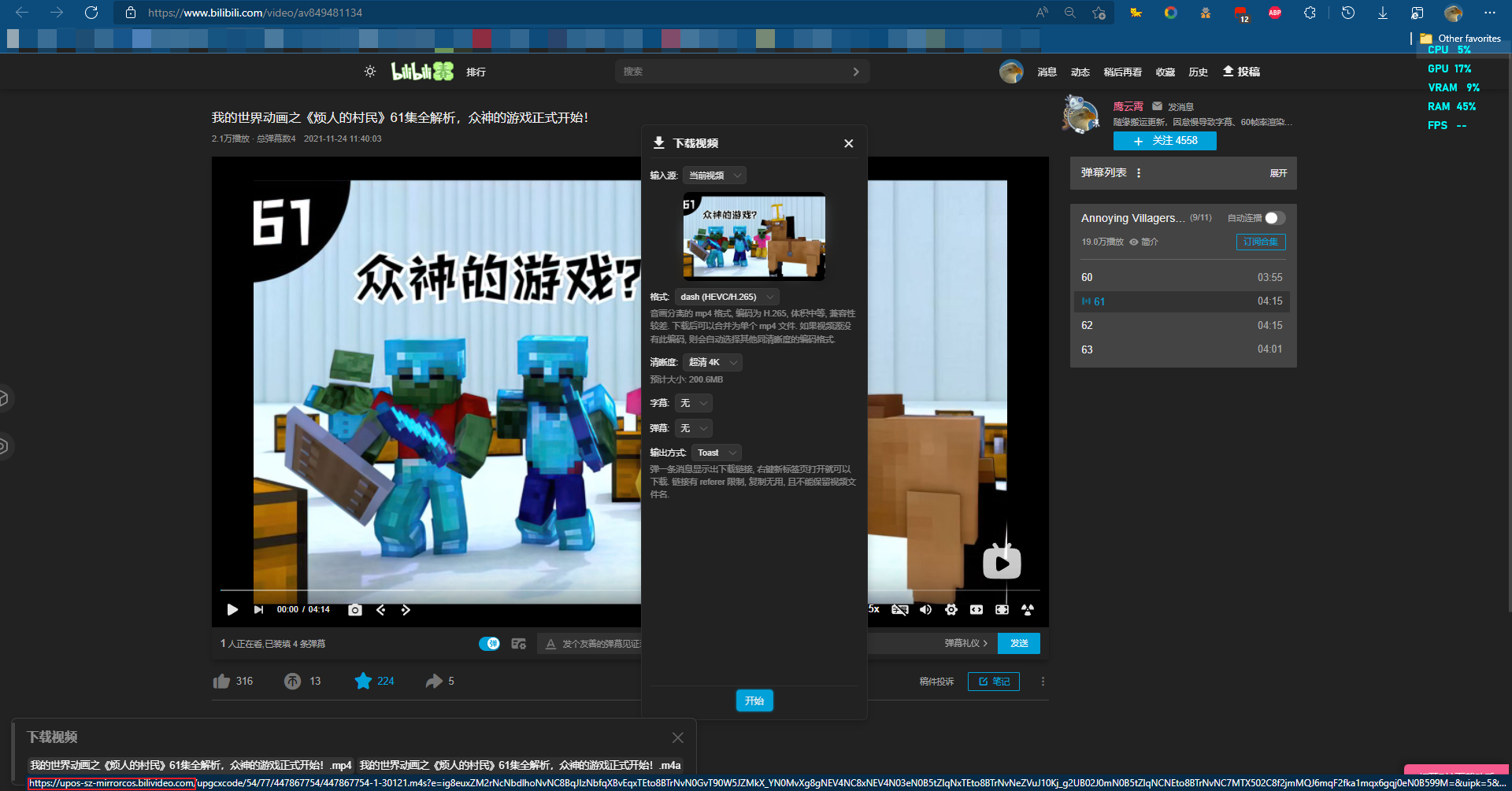Open the 弹幕 dropdown set to 无
This screenshot has height=791, width=1512.
coord(693,428)
